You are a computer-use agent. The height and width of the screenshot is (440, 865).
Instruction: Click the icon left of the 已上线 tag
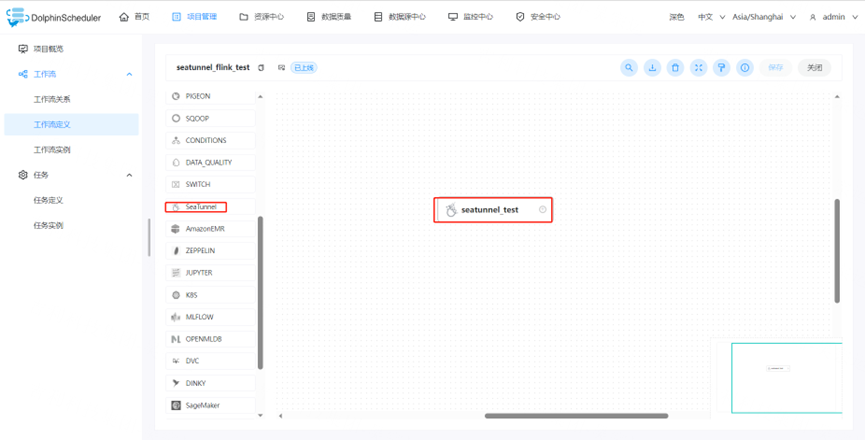pos(281,68)
